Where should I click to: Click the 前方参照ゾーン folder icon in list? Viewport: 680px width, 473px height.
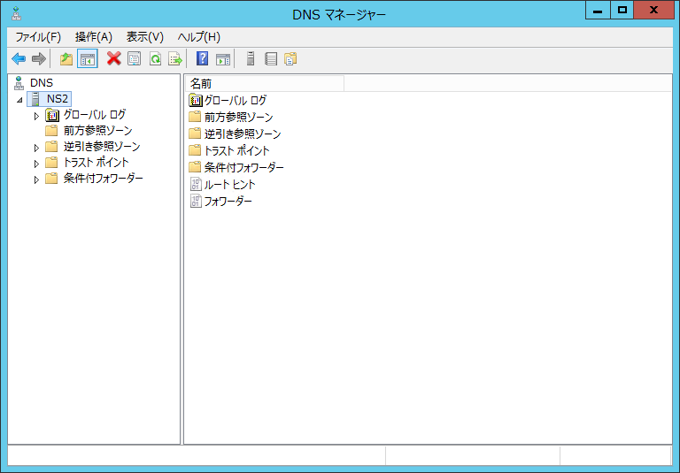click(195, 117)
